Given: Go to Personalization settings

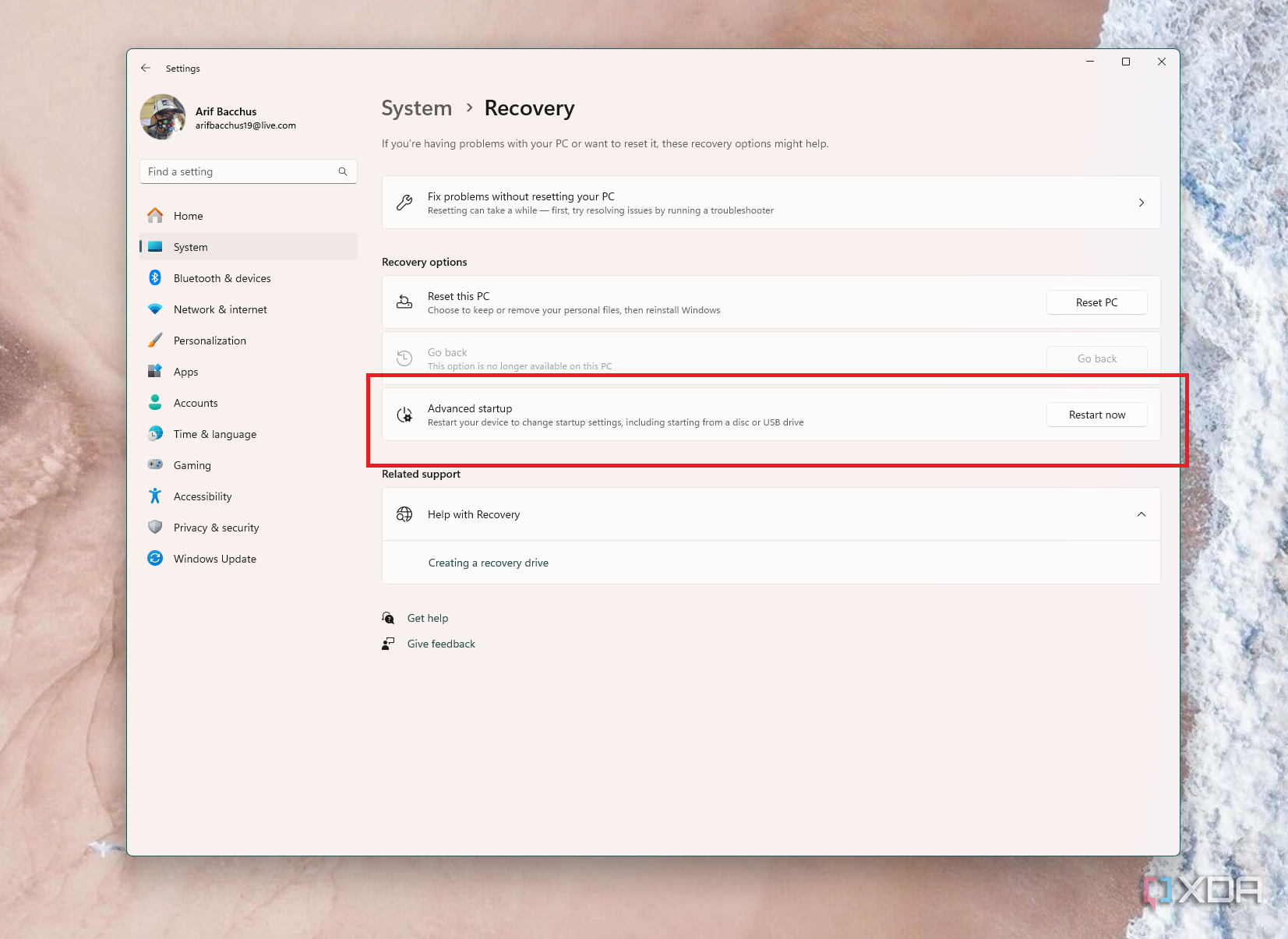Looking at the screenshot, I should tap(210, 341).
